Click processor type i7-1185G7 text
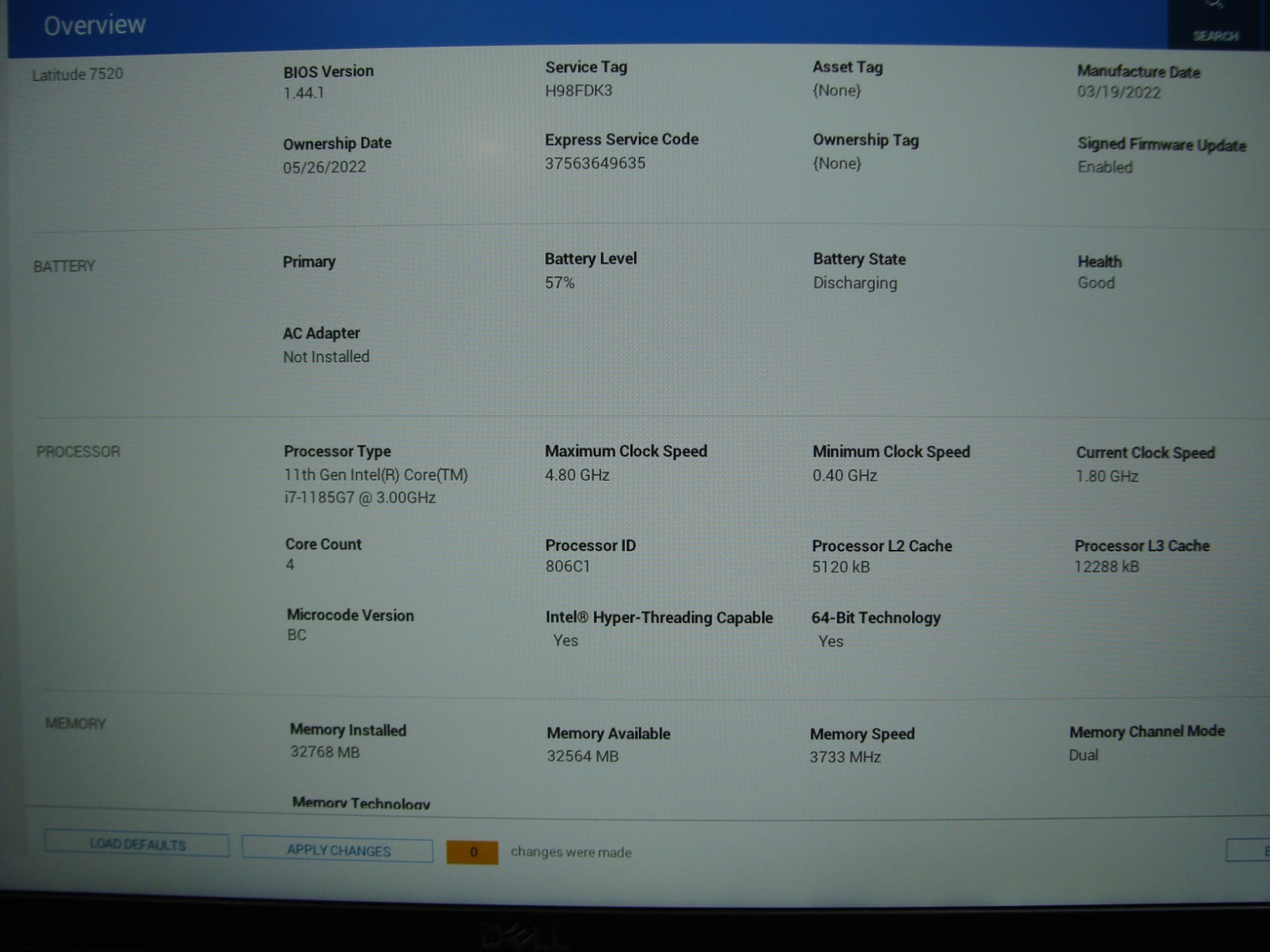The width and height of the screenshot is (1270, 952). (x=360, y=497)
